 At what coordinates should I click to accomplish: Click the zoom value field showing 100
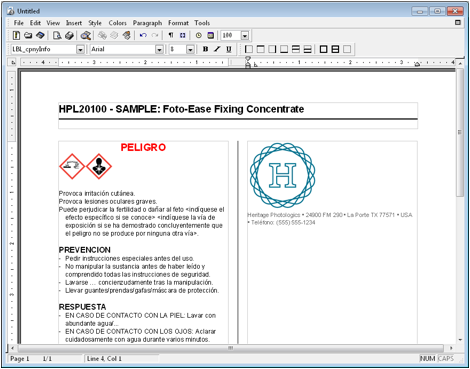coord(231,35)
